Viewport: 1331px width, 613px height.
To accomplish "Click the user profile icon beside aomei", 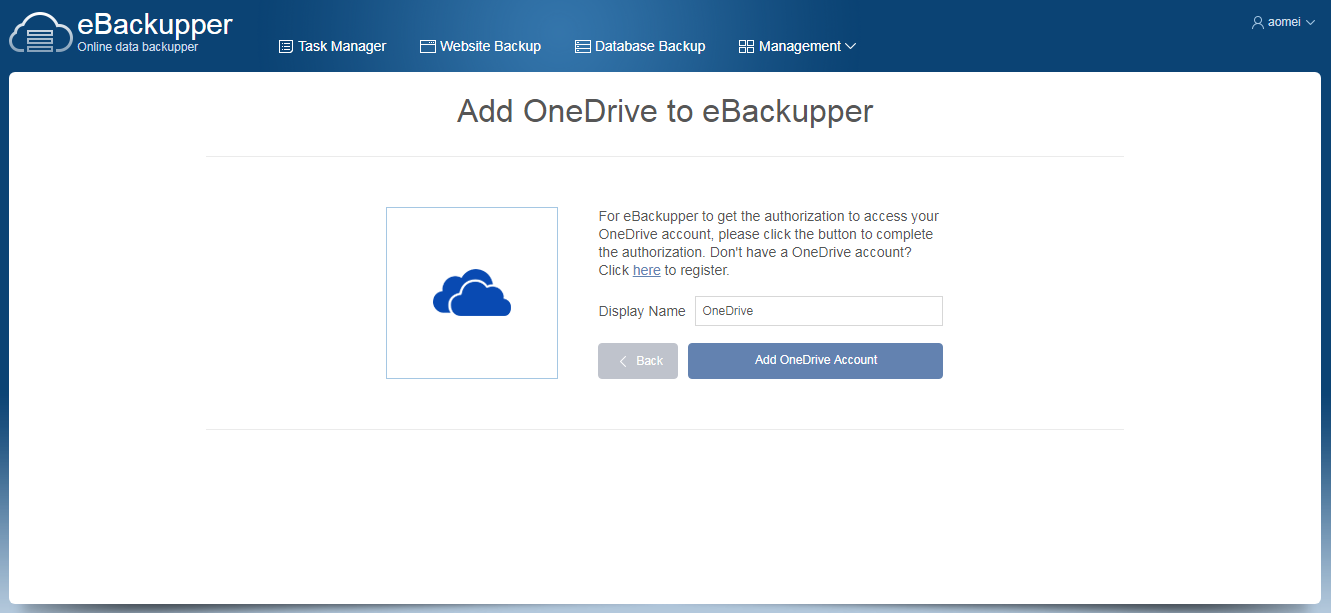I will pos(1258,22).
